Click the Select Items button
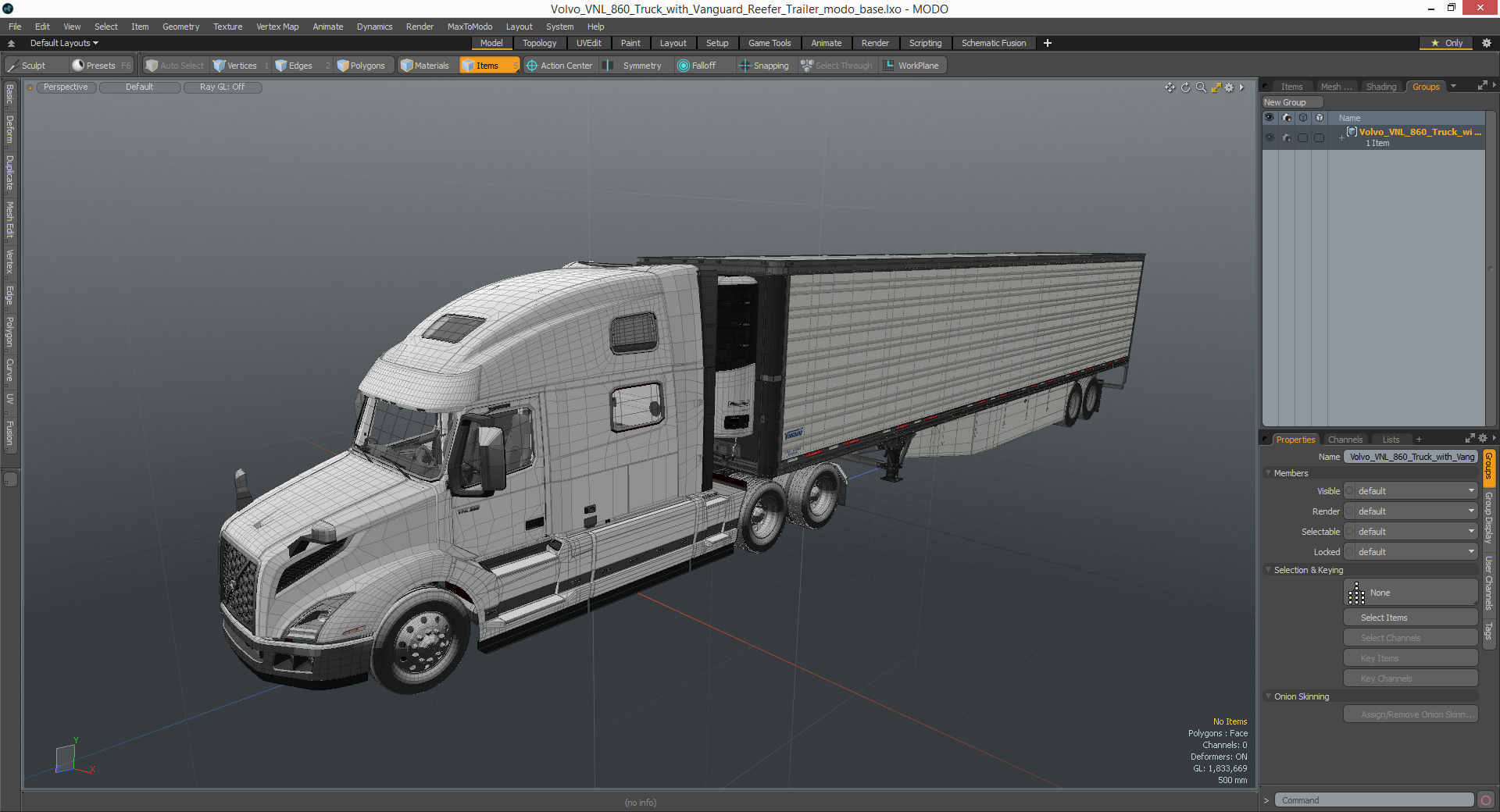The image size is (1500, 812). (x=1410, y=618)
